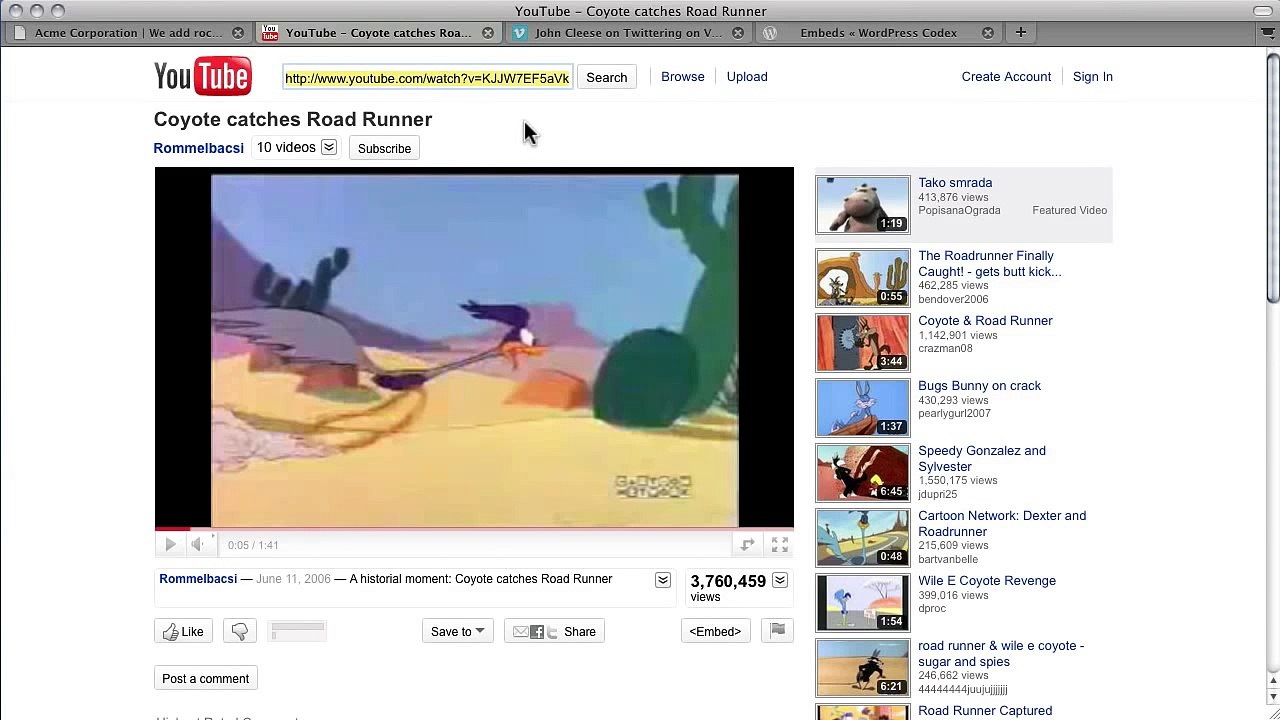Screen dimensions: 1280x720
Task: Open the Upload link
Action: point(747,77)
